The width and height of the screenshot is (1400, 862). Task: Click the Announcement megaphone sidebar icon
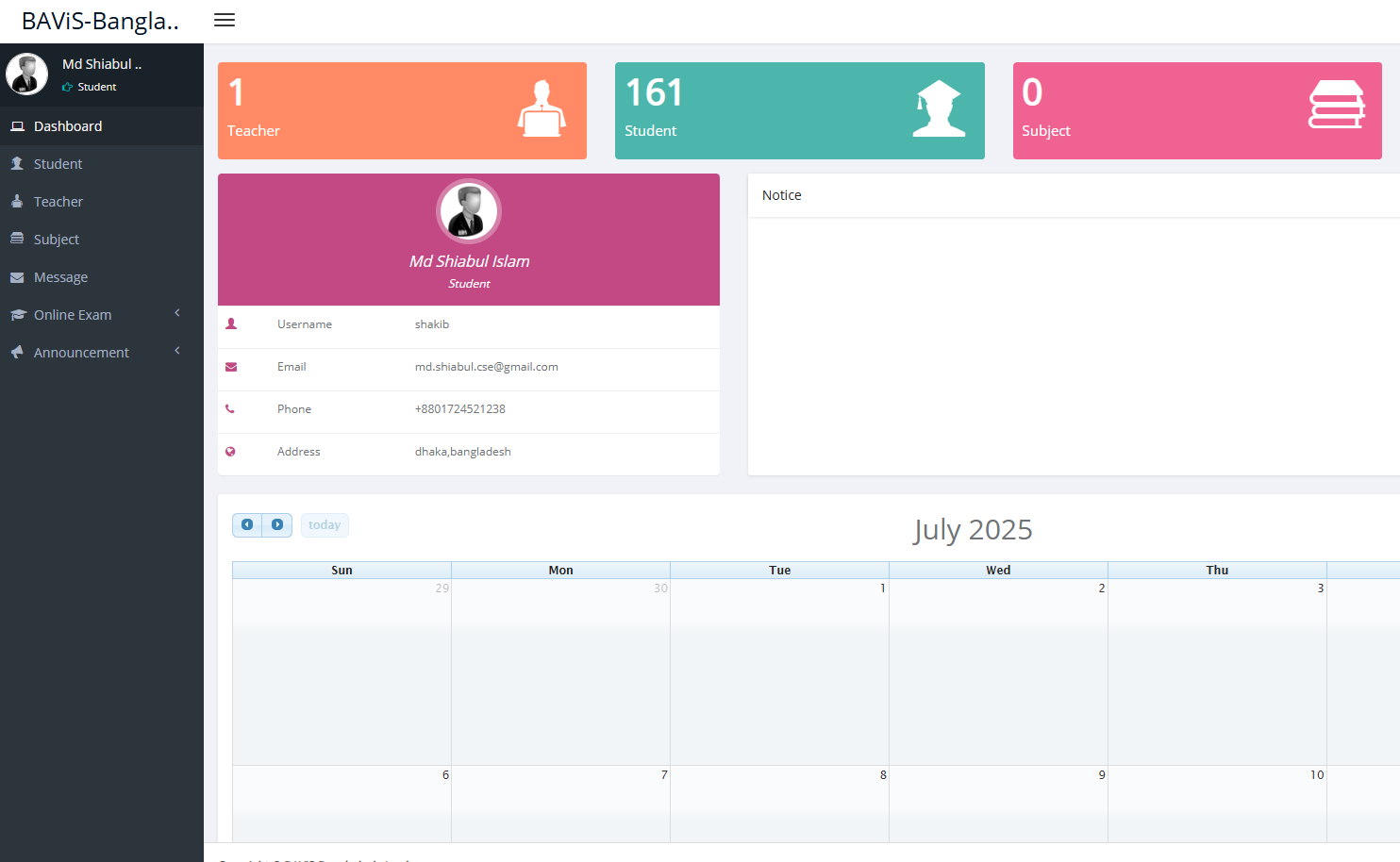coord(17,352)
